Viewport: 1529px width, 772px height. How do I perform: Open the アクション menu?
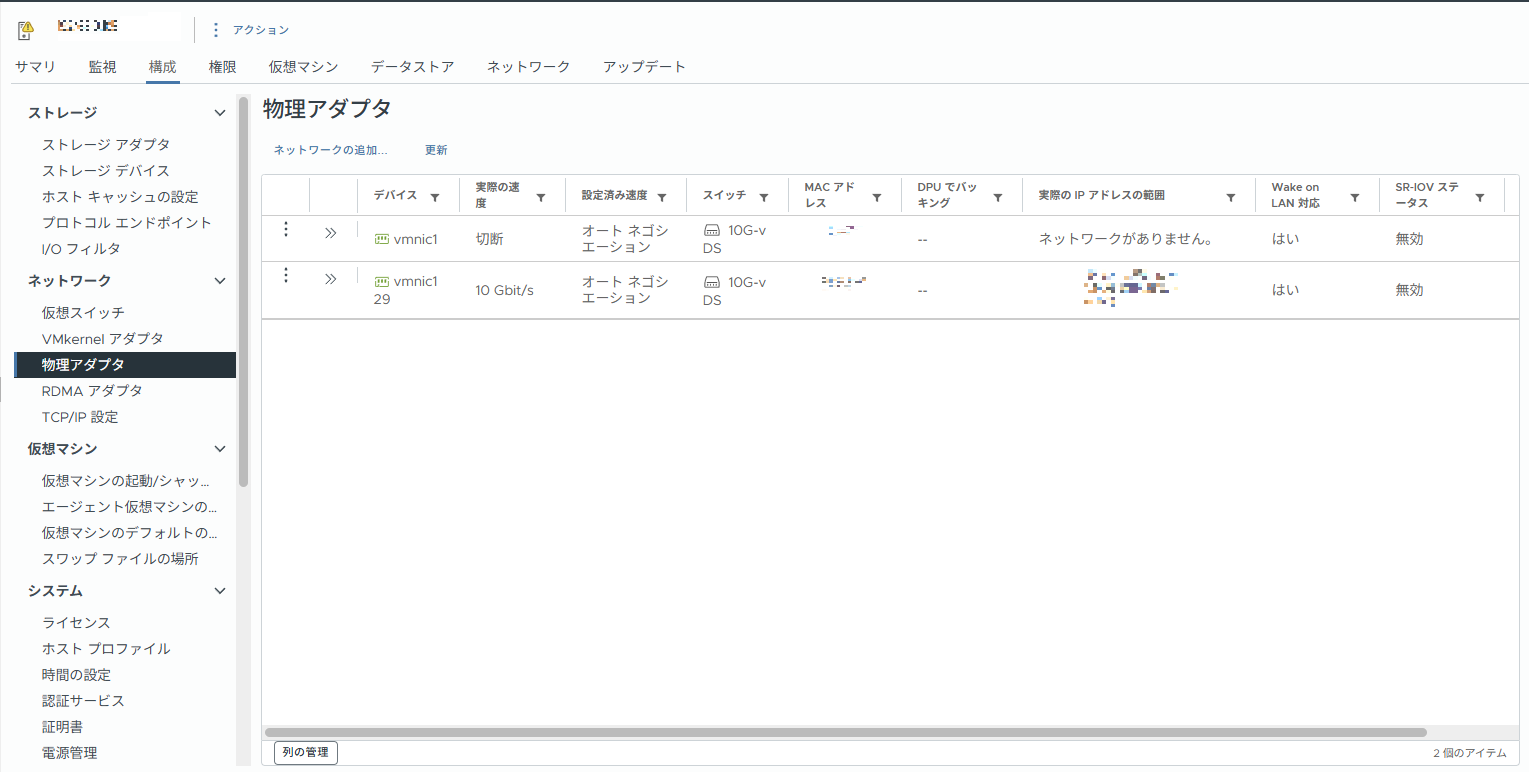(262, 30)
